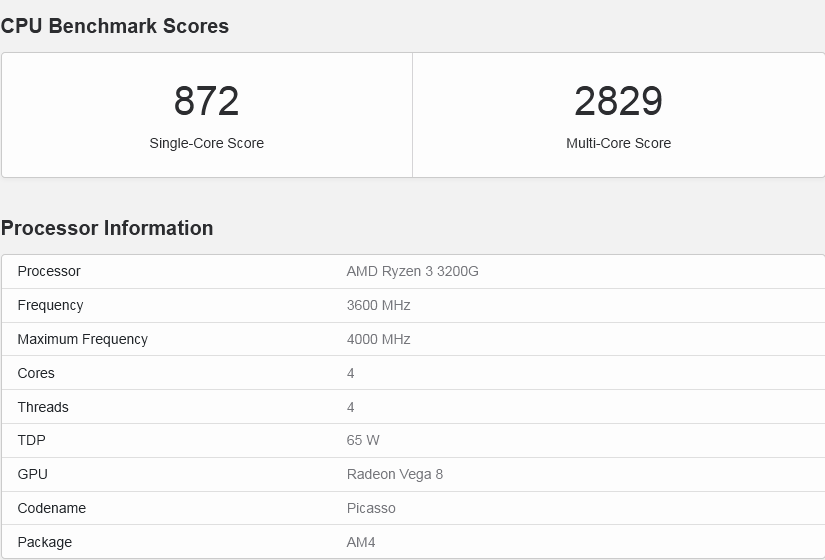Click the Codename row label

52,508
